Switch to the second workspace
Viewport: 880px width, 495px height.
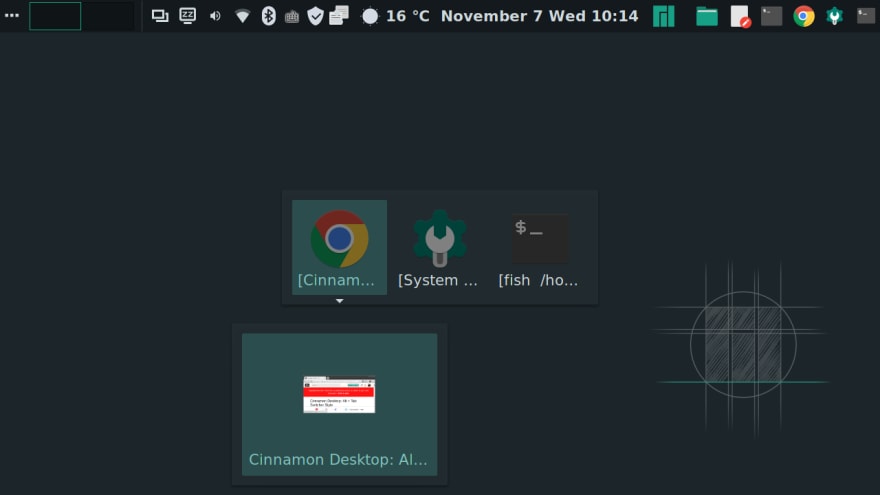tap(109, 16)
